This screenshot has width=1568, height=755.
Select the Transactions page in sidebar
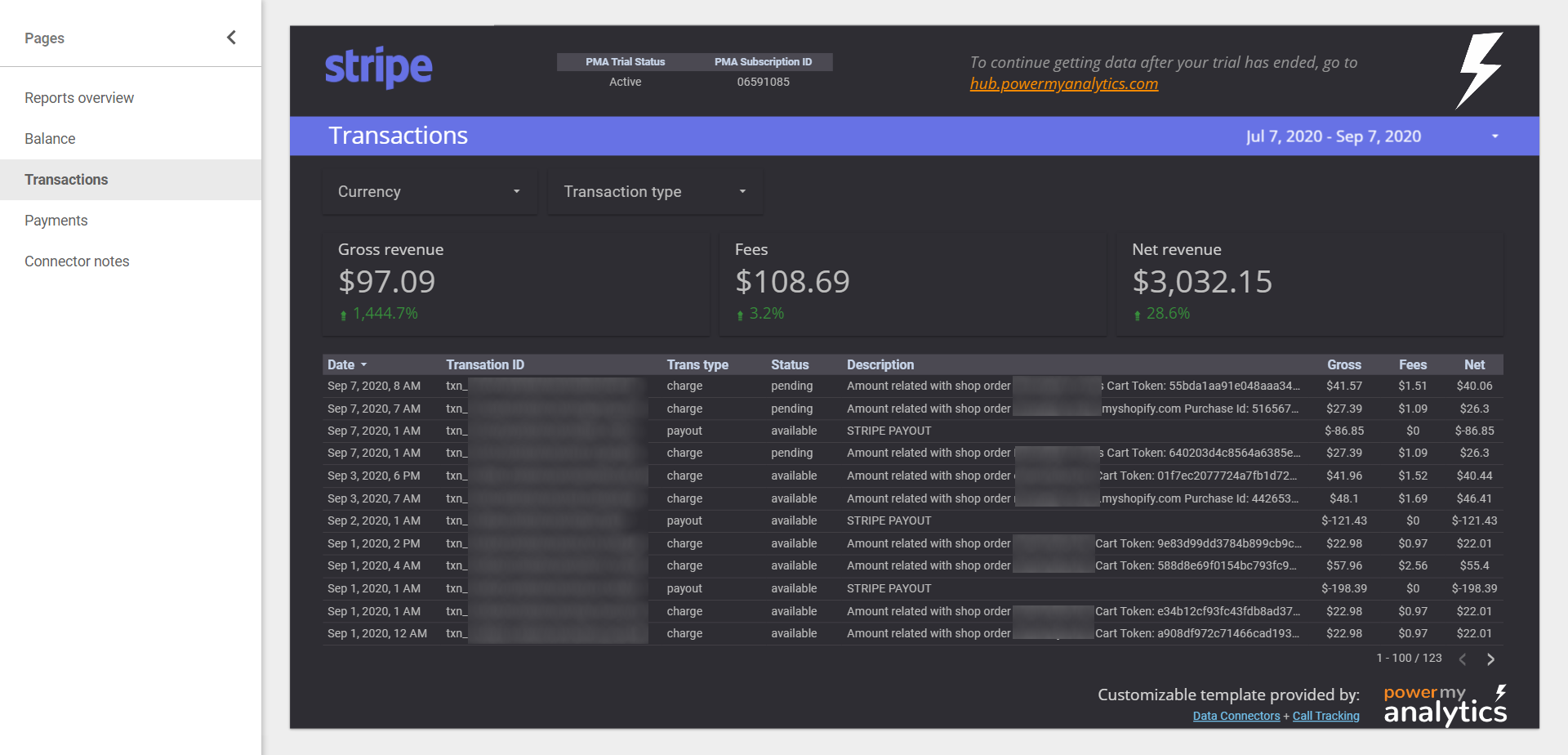66,180
